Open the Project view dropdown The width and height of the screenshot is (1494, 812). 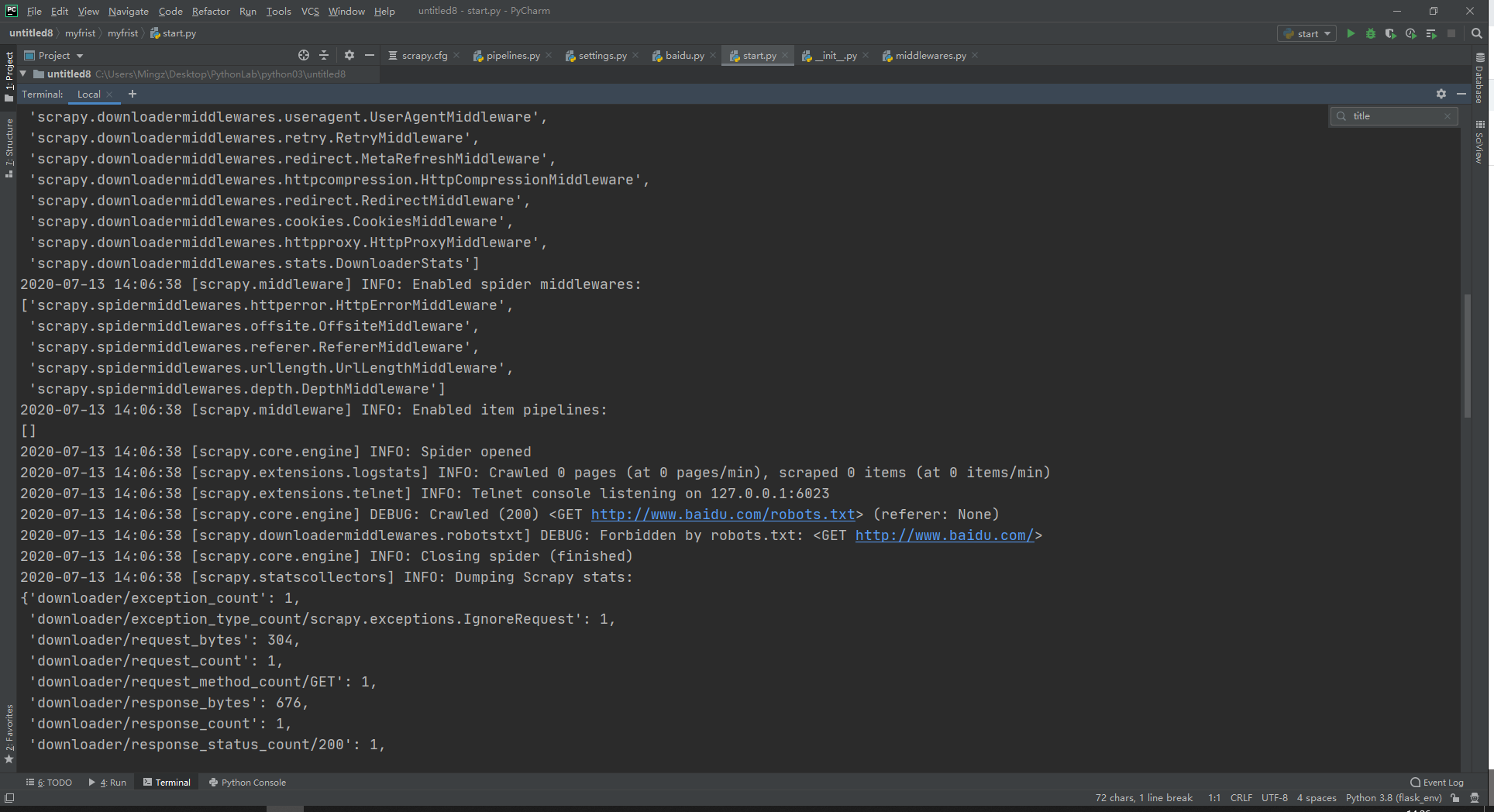pos(53,55)
